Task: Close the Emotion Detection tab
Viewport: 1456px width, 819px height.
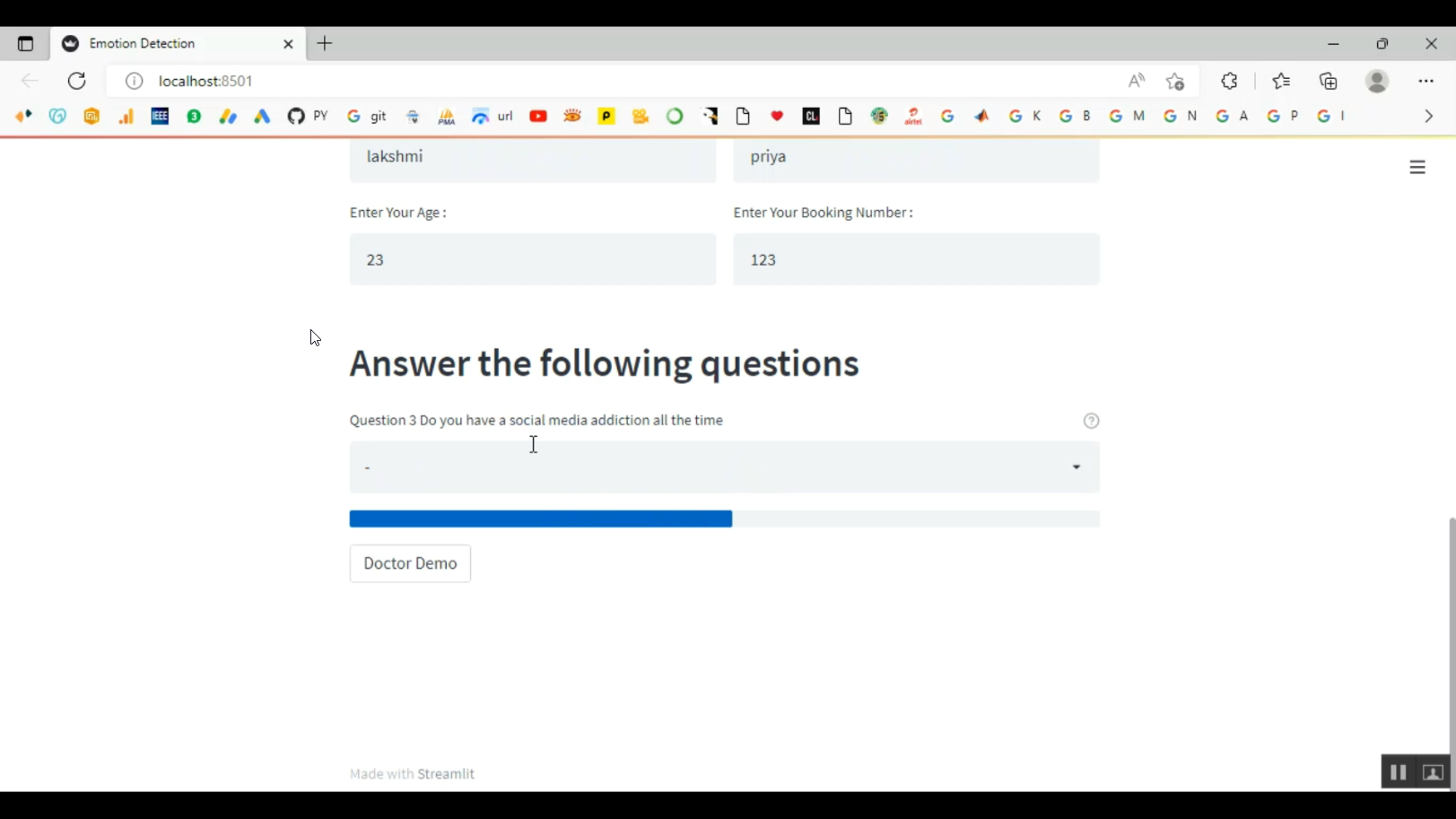Action: click(288, 43)
